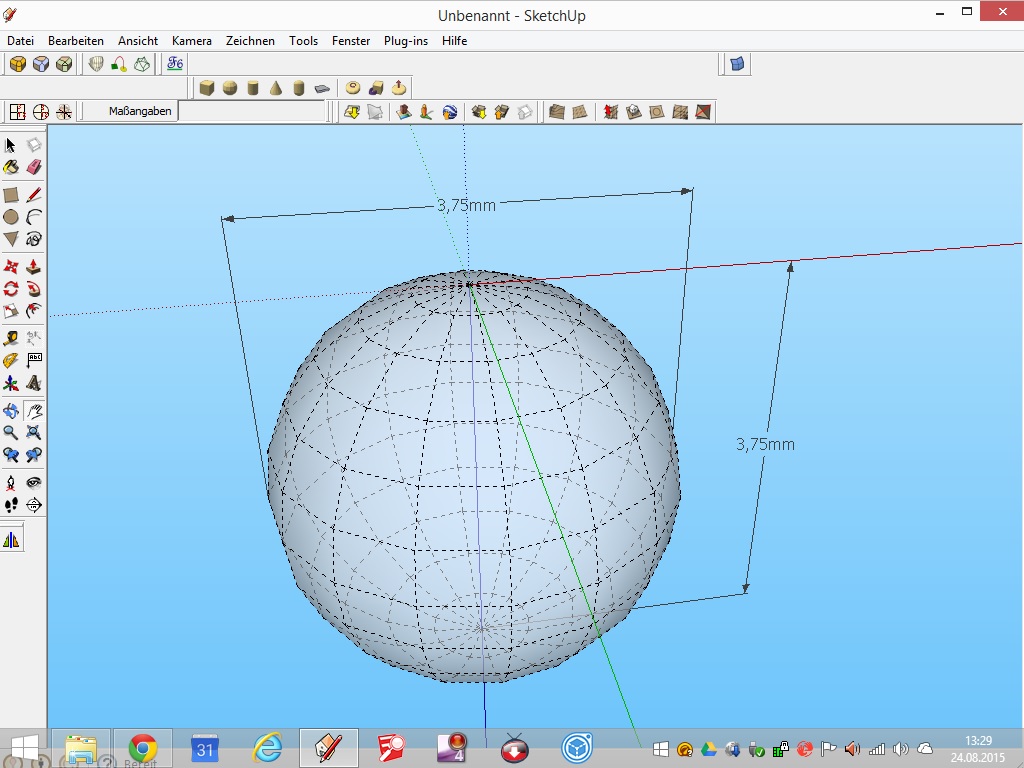This screenshot has width=1024, height=768.
Task: Open the Kamera menu
Action: [191, 41]
